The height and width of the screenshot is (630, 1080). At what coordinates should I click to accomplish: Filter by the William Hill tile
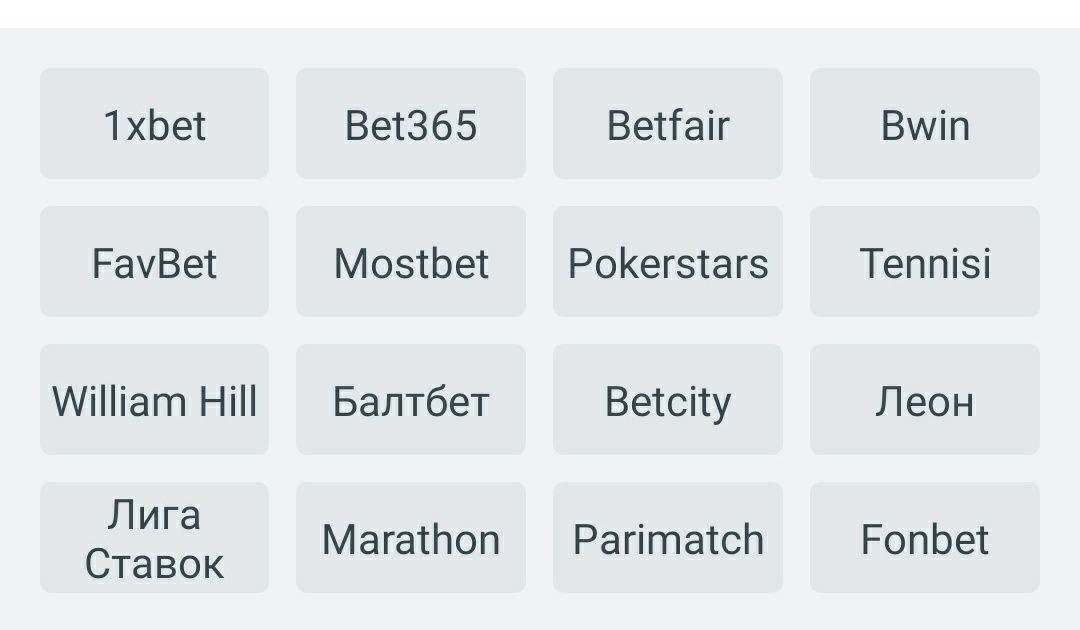[x=154, y=400]
